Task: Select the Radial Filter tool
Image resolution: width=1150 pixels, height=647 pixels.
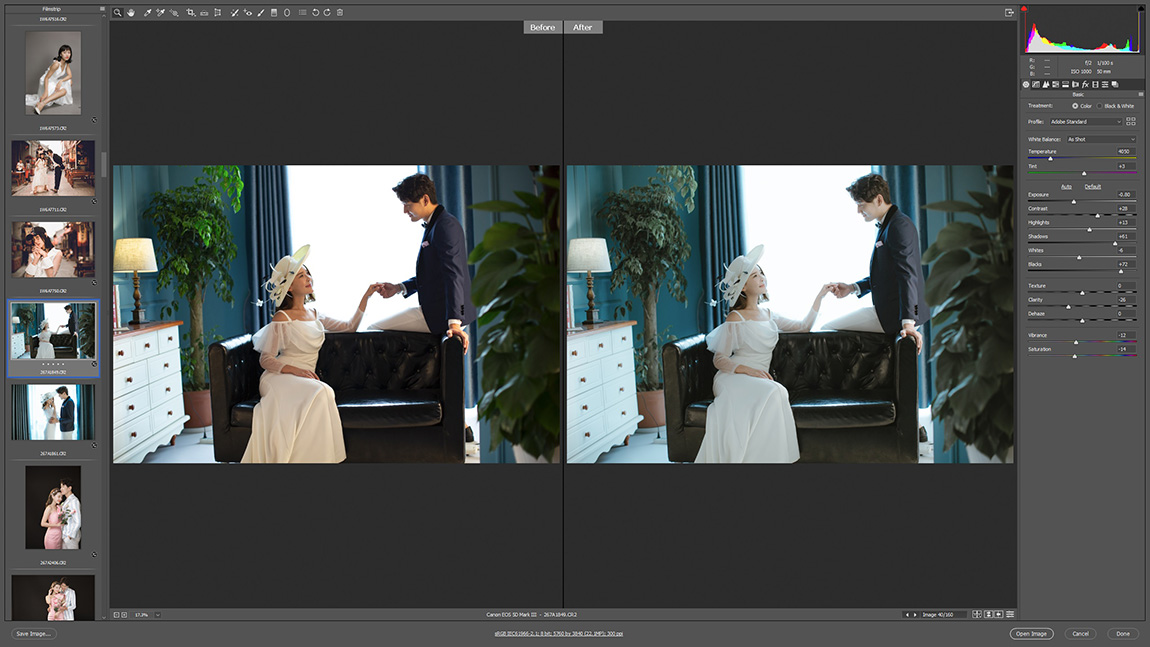Action: pyautogui.click(x=287, y=12)
